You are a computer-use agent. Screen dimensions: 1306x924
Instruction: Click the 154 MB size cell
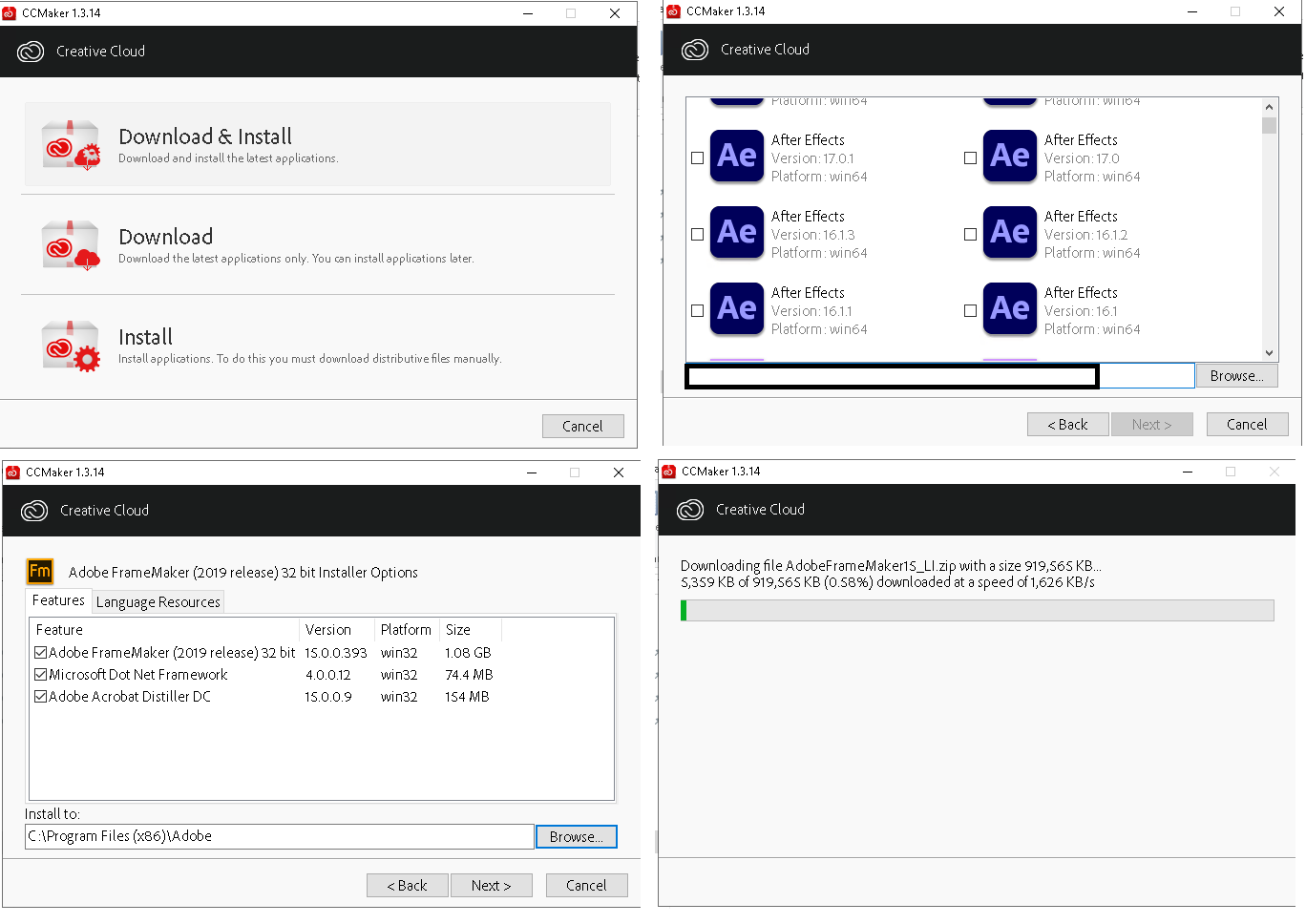point(467,697)
